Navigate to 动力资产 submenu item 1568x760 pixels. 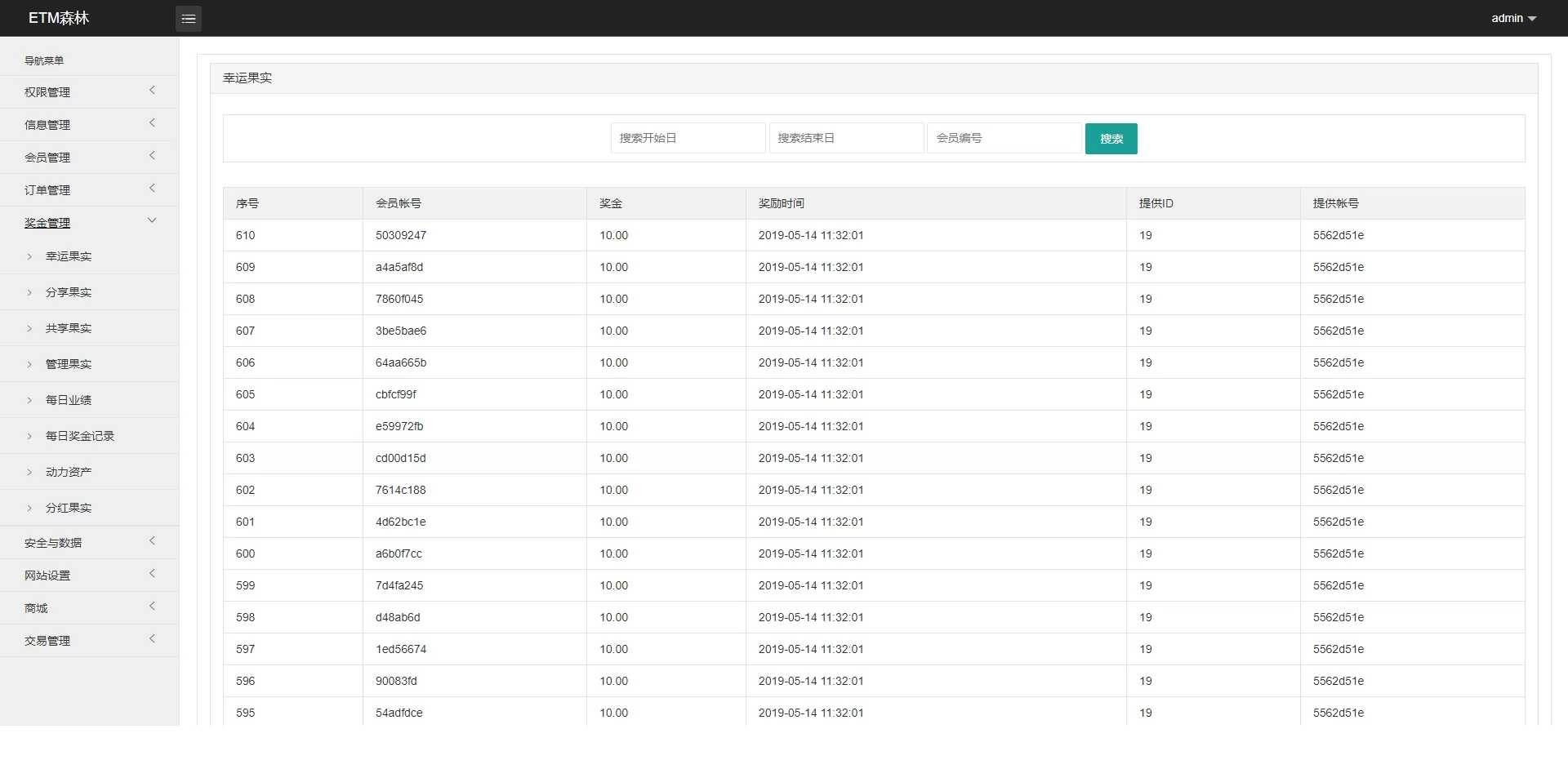(x=69, y=472)
